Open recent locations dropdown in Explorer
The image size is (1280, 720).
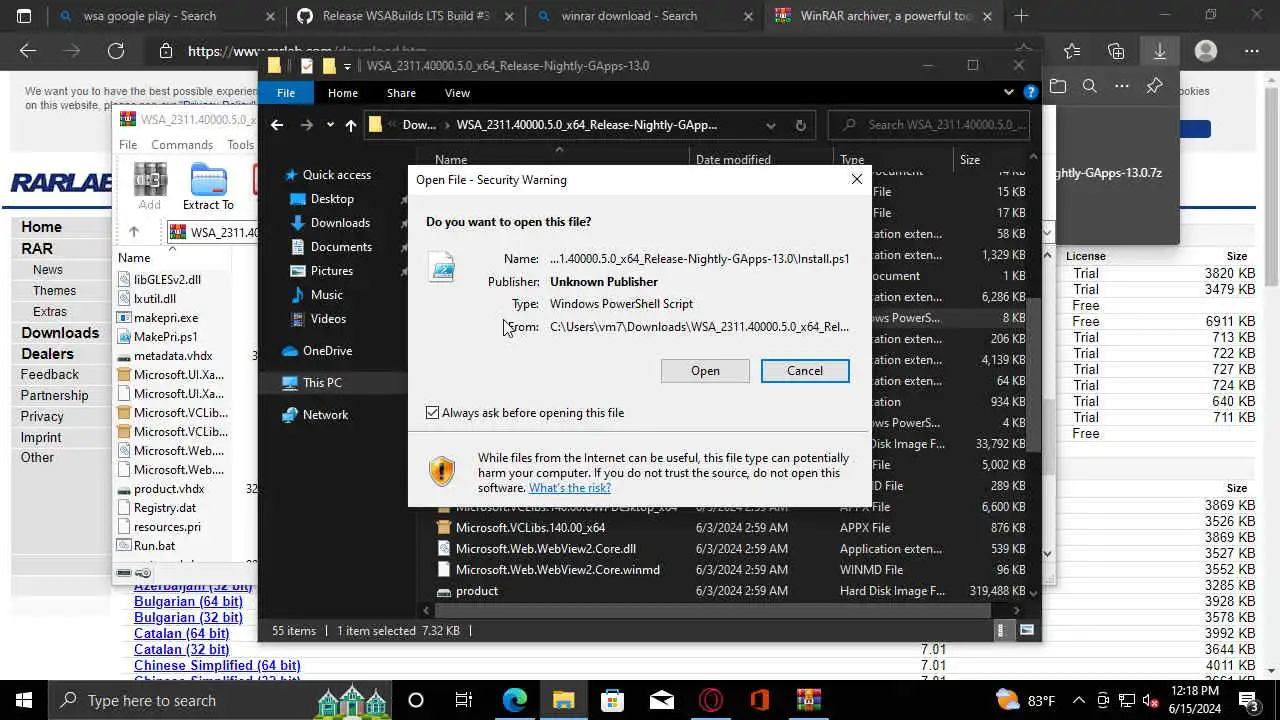pyautogui.click(x=330, y=125)
